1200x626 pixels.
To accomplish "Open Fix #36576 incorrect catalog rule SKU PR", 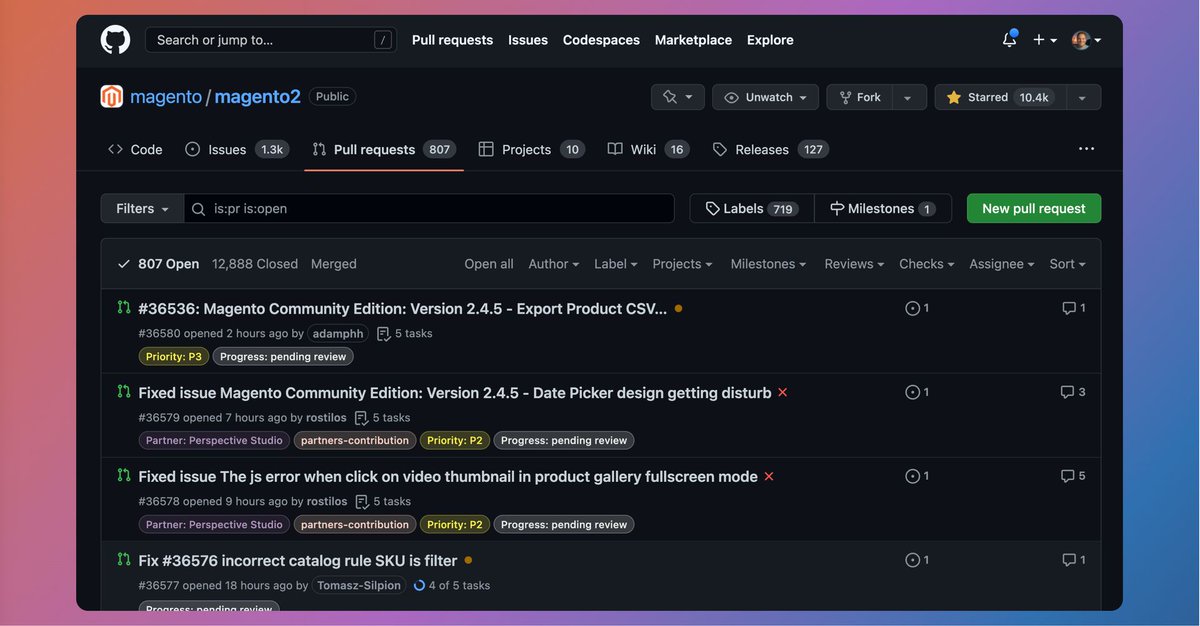I will click(298, 561).
